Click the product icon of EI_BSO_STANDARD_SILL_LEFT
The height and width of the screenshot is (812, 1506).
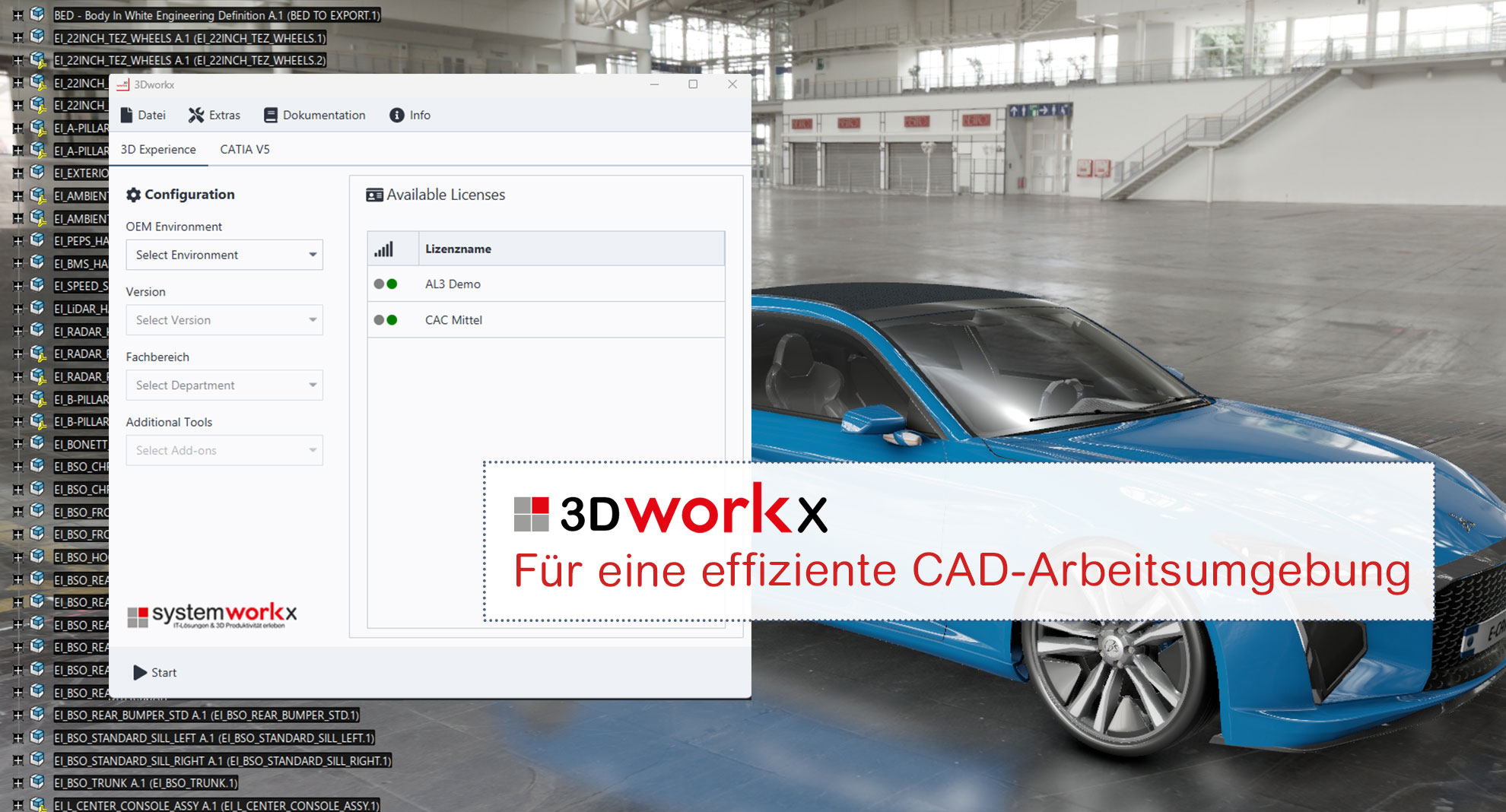point(37,737)
